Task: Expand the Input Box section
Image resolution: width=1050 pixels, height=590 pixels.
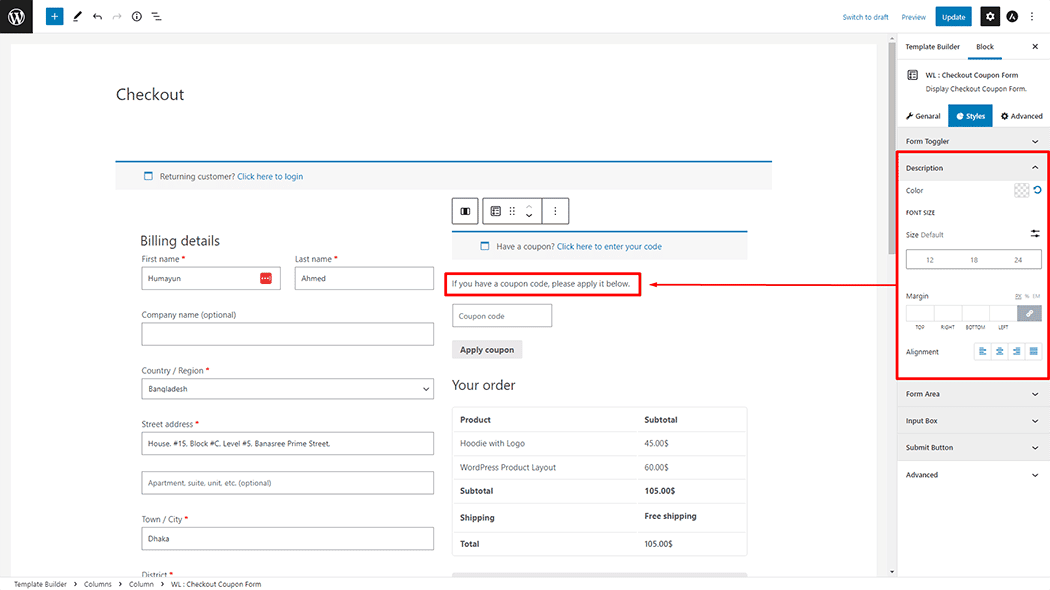Action: [972, 421]
